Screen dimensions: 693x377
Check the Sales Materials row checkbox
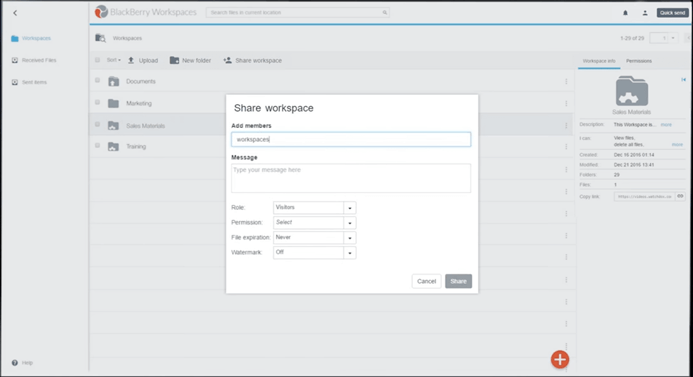point(98,125)
